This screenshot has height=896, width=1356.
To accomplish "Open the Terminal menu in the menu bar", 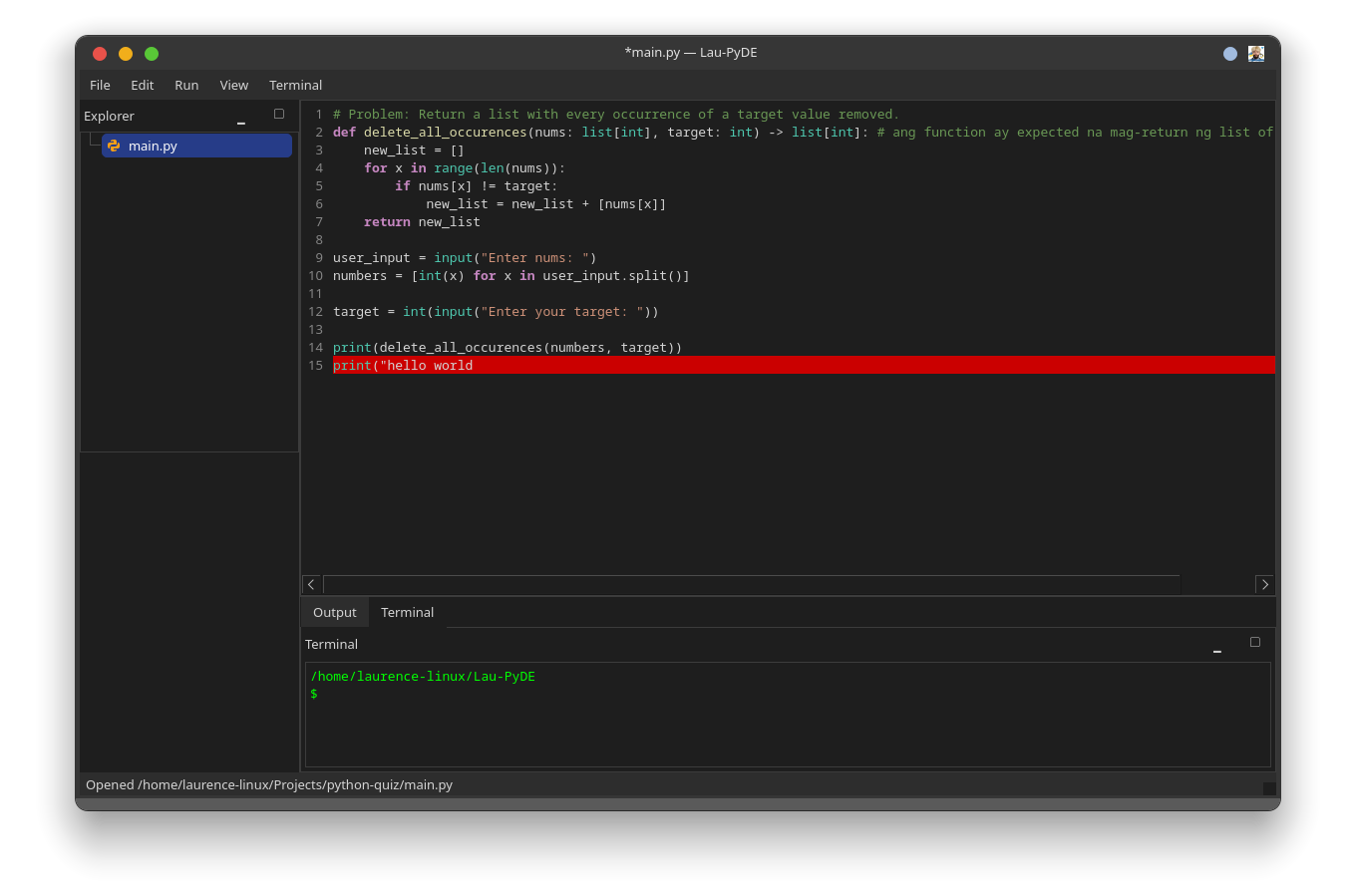I will click(296, 86).
